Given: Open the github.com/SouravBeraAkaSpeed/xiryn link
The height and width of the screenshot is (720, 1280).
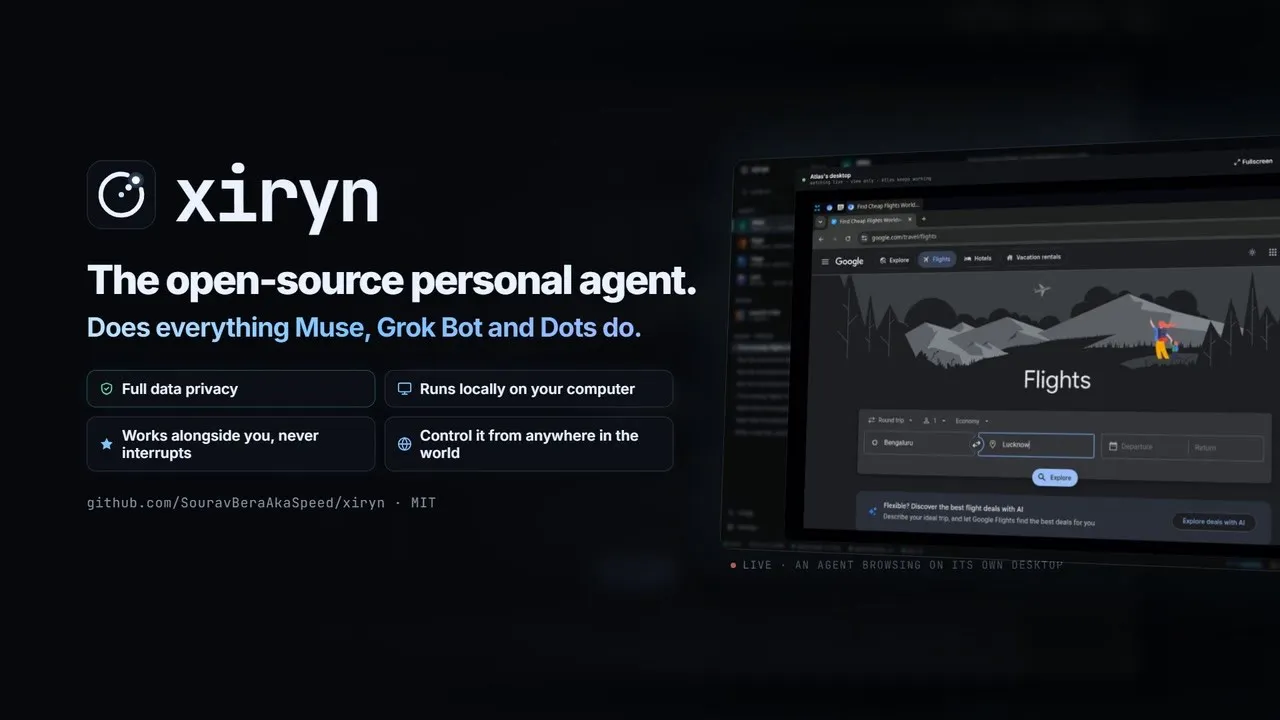Looking at the screenshot, I should pyautogui.click(x=236, y=503).
